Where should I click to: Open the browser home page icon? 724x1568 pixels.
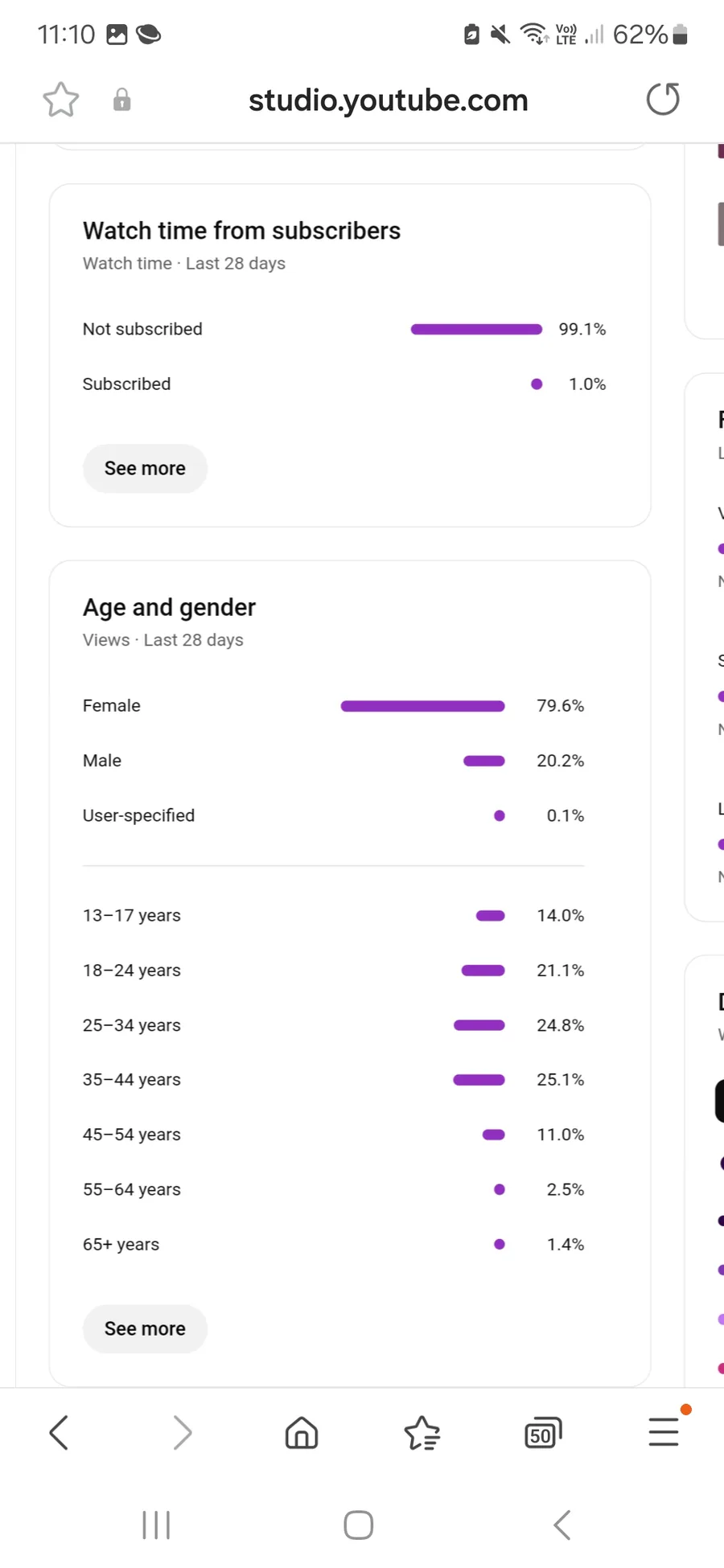click(x=302, y=1432)
